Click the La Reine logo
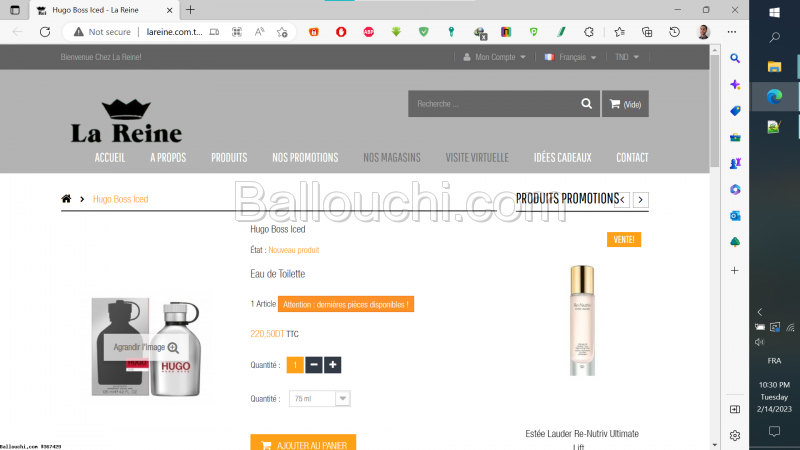The width and height of the screenshot is (800, 450). pos(126,121)
